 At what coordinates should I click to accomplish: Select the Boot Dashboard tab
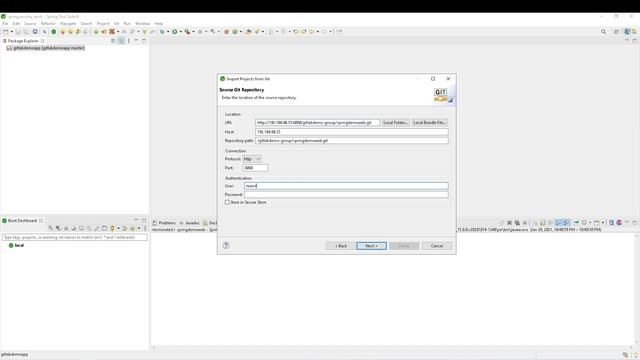point(22,220)
